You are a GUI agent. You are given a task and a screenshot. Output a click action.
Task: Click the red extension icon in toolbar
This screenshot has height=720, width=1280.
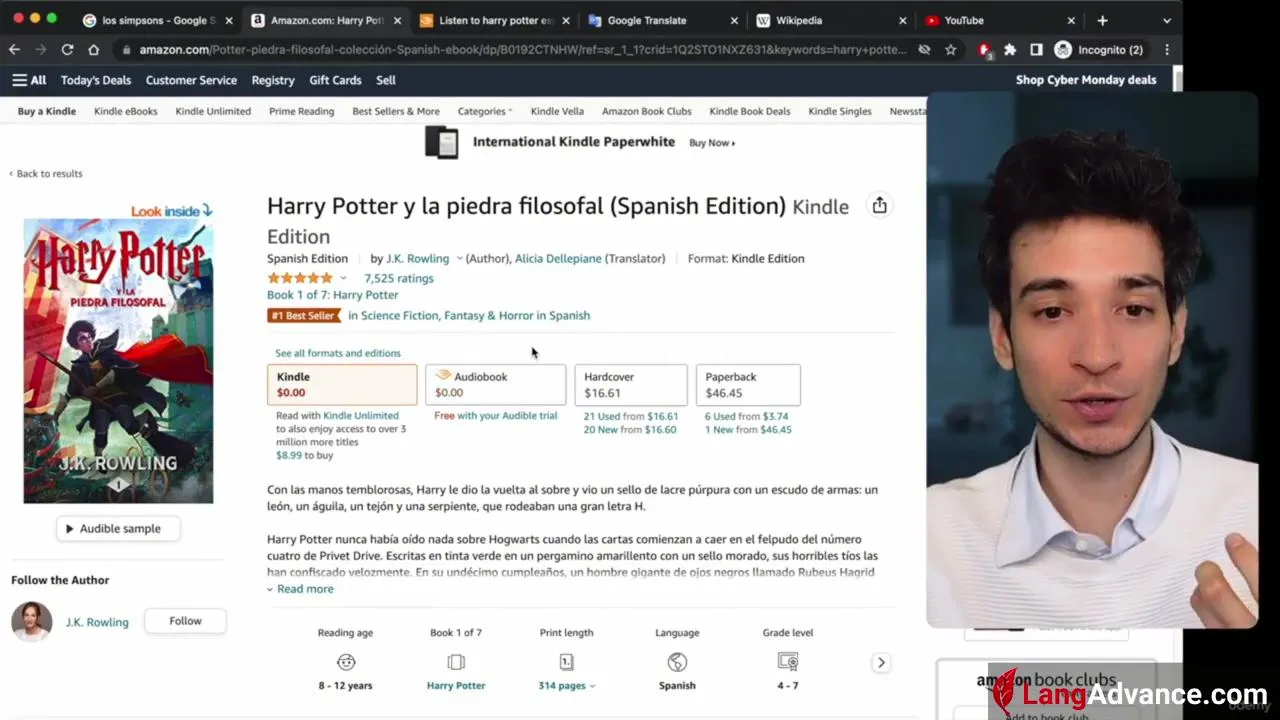pyautogui.click(x=985, y=49)
